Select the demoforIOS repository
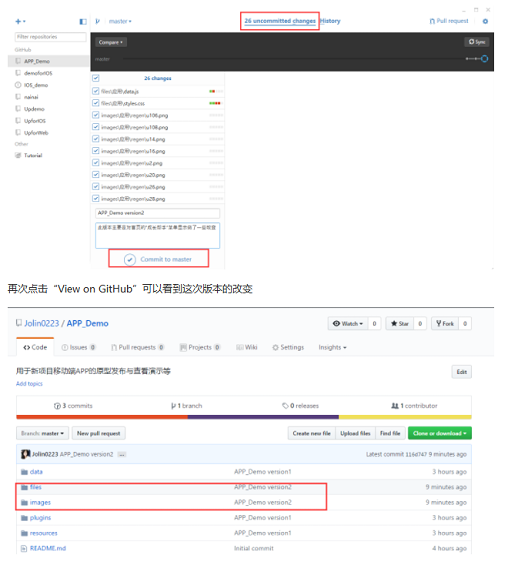This screenshot has height=565, width=508. coord(48,73)
